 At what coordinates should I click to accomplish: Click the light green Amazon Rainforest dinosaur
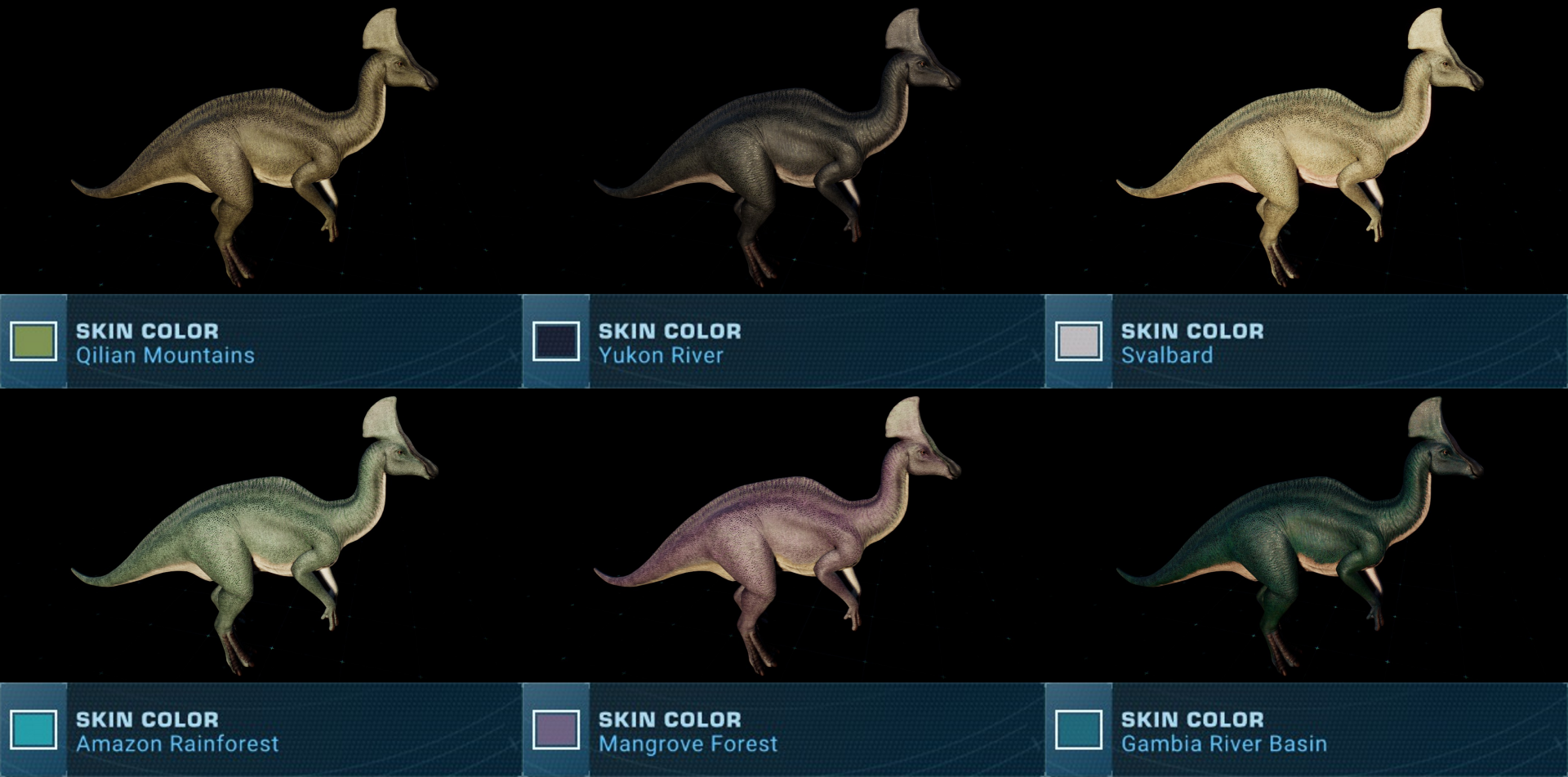[x=255, y=535]
